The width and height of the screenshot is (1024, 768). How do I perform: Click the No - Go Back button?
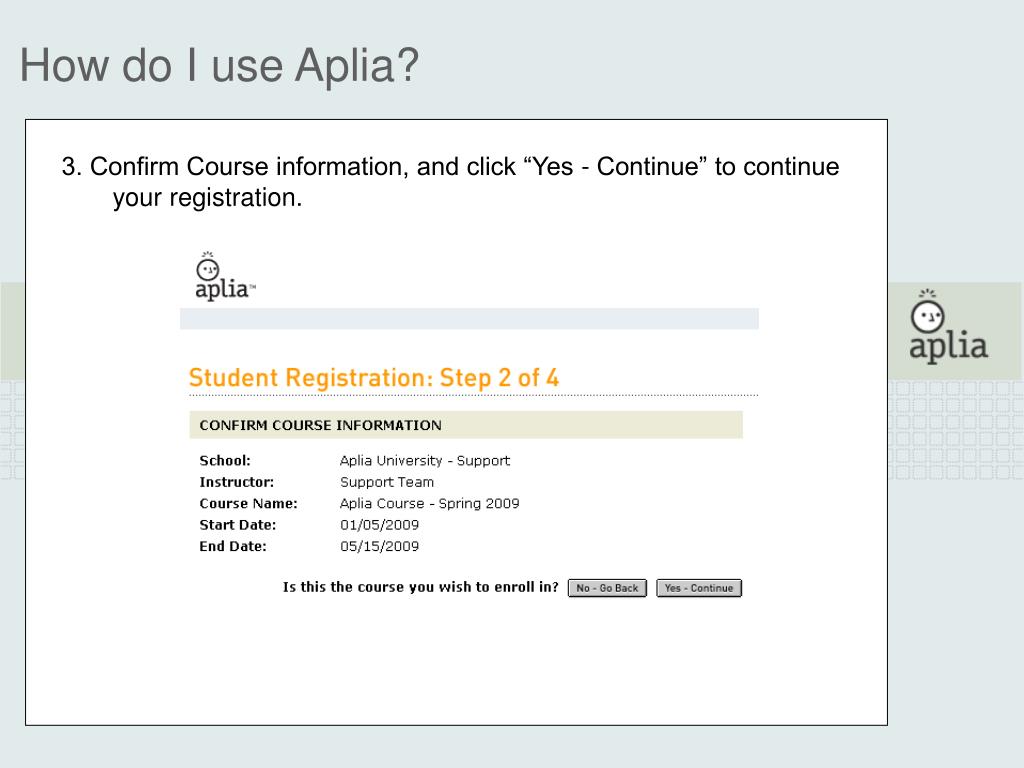pos(607,588)
